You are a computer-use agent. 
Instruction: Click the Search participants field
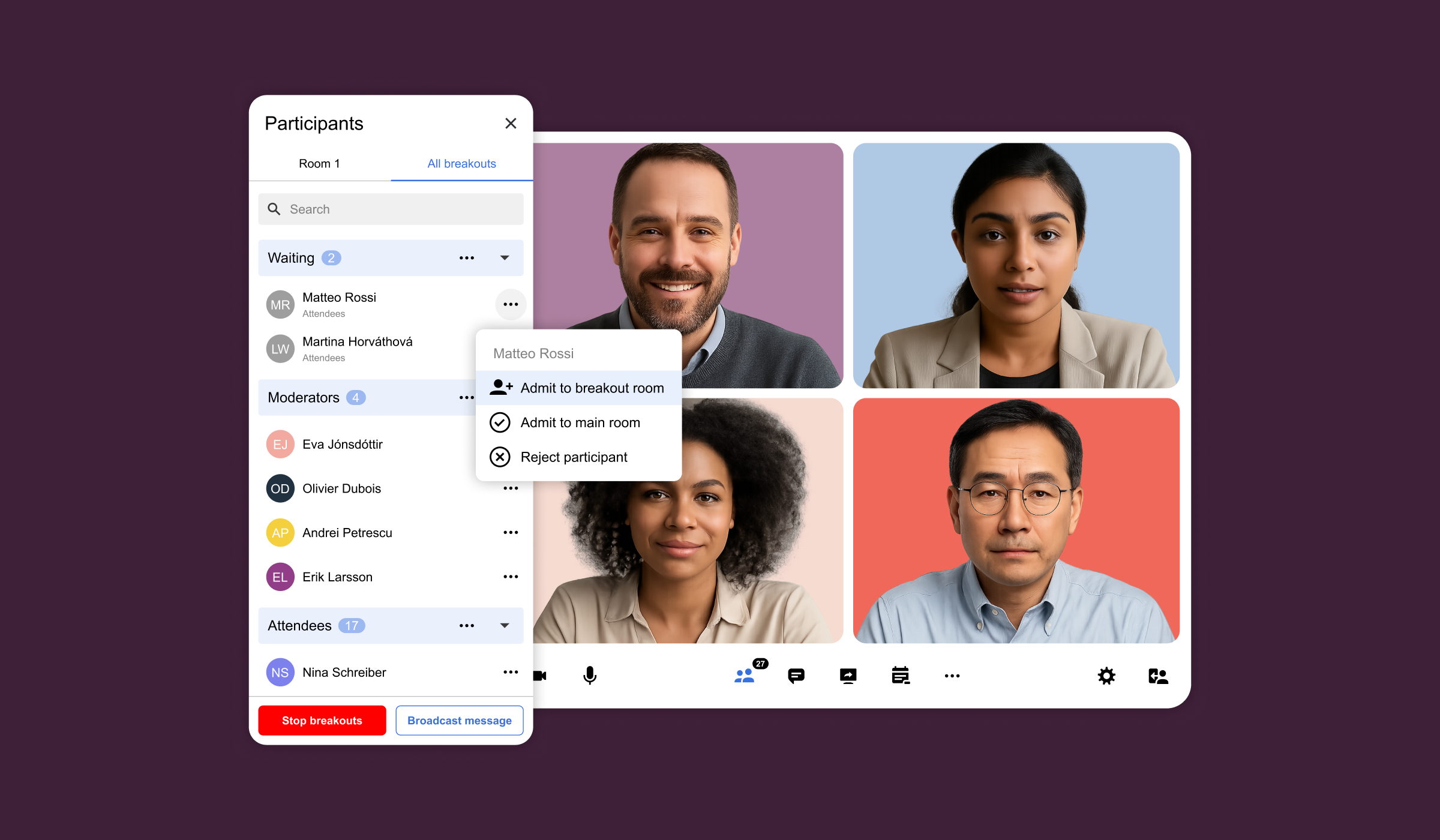point(391,209)
